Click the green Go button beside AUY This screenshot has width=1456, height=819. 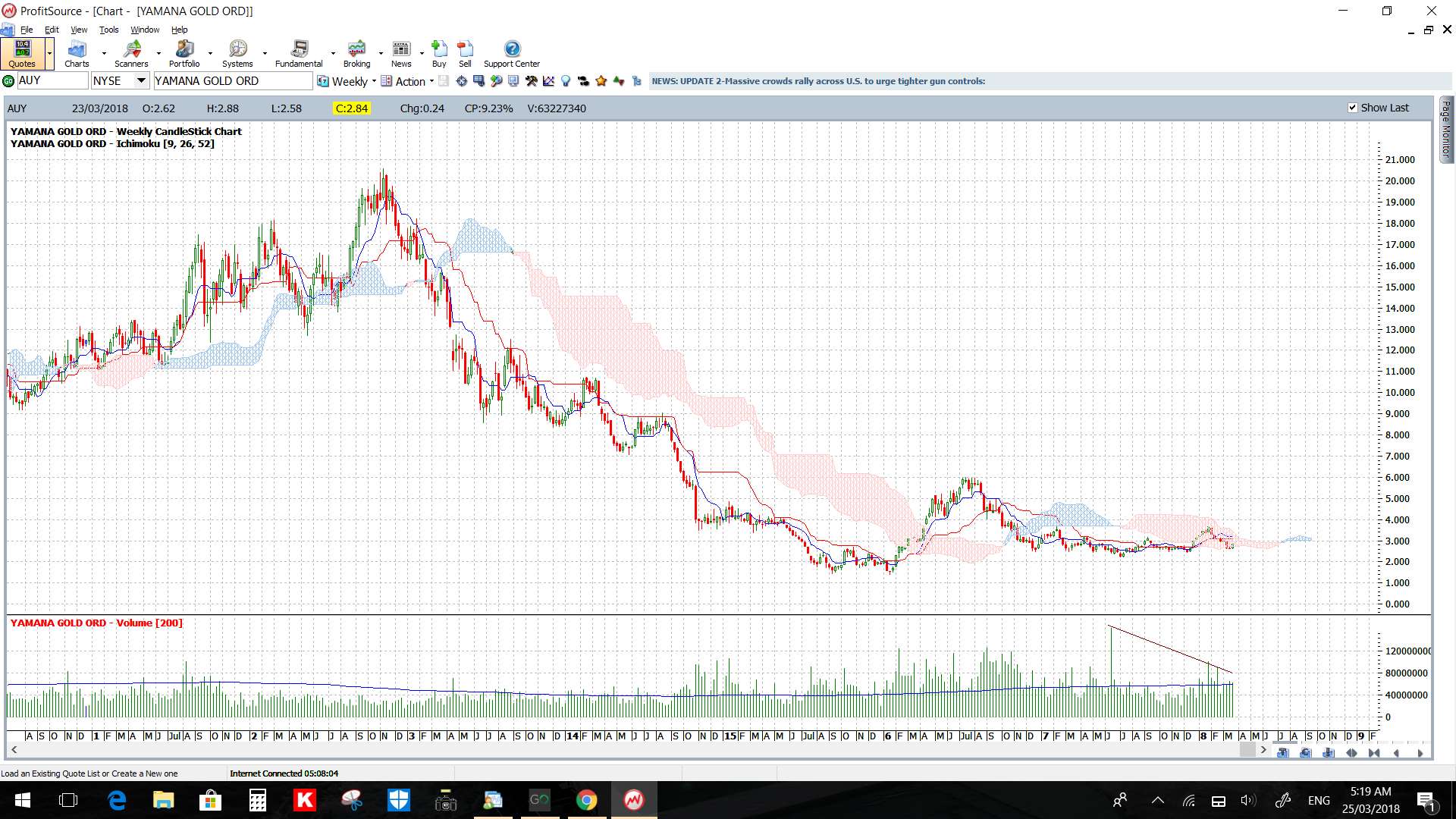pos(8,81)
